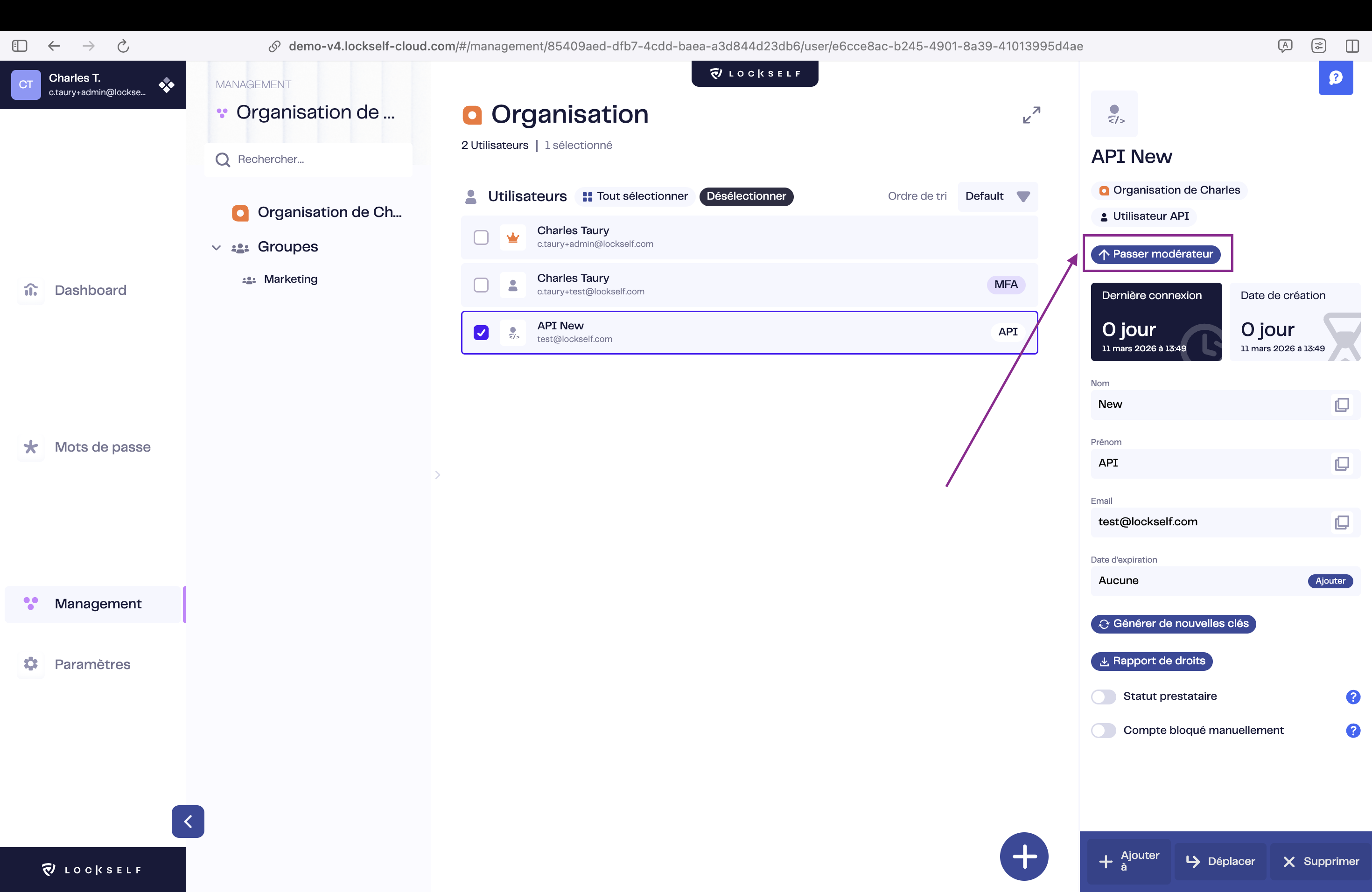Open the browser translate icon

tap(1285, 46)
